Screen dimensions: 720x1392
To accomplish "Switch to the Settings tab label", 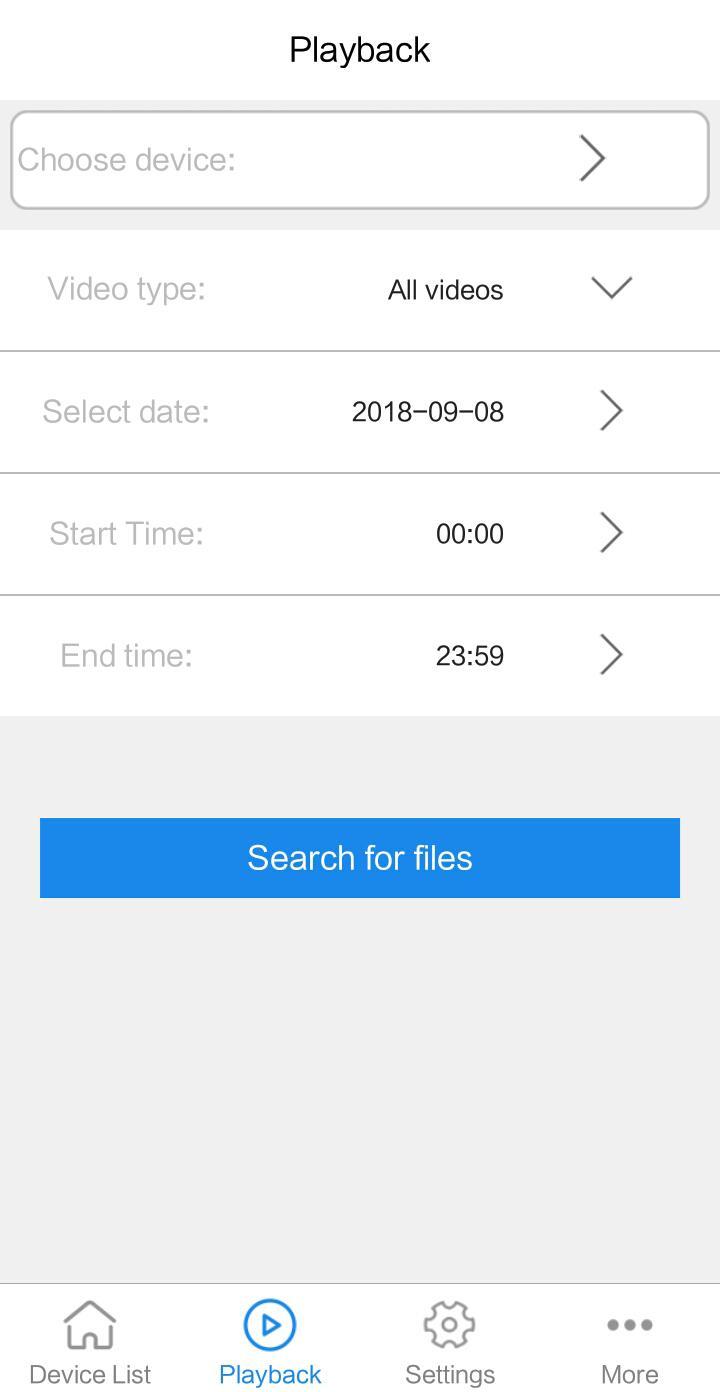I will [x=449, y=1374].
